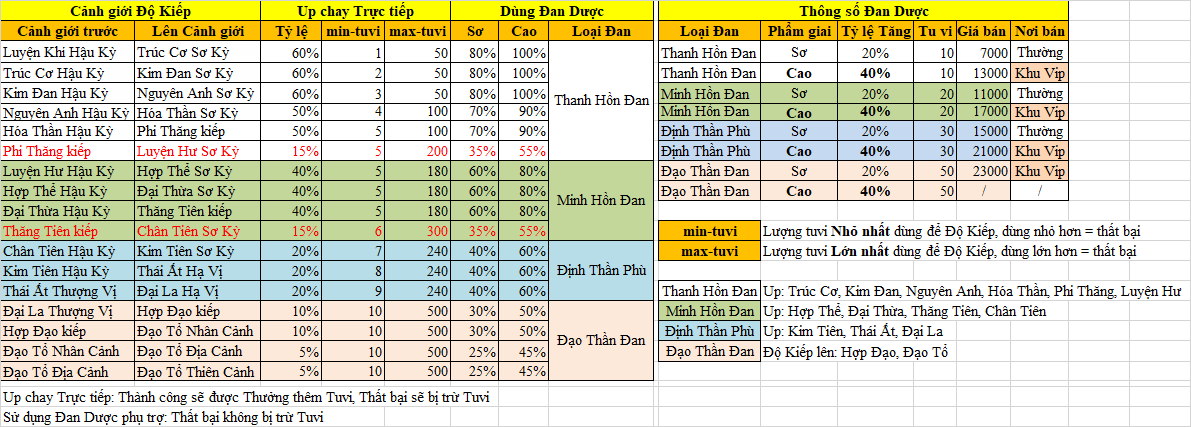Screen dimensions: 1191x427
Task: Select the 'Đại La Thượng Vị' cell
Action: click(x=67, y=311)
